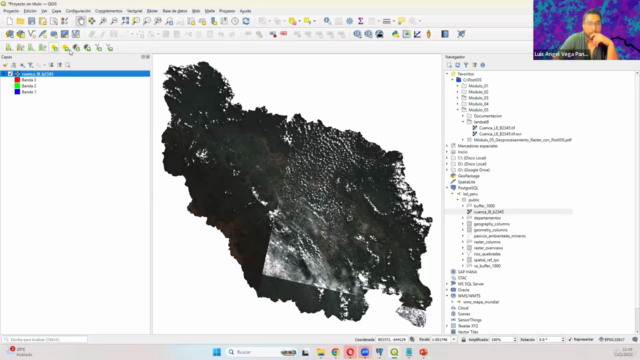Viewport: 640px width, 360px height.
Task: Select the departamentos table entry
Action: [x=487, y=218]
